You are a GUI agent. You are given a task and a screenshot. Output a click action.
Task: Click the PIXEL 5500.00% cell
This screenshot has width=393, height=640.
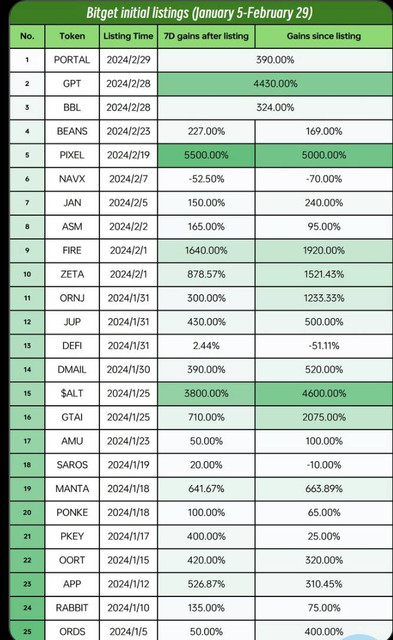[206, 155]
